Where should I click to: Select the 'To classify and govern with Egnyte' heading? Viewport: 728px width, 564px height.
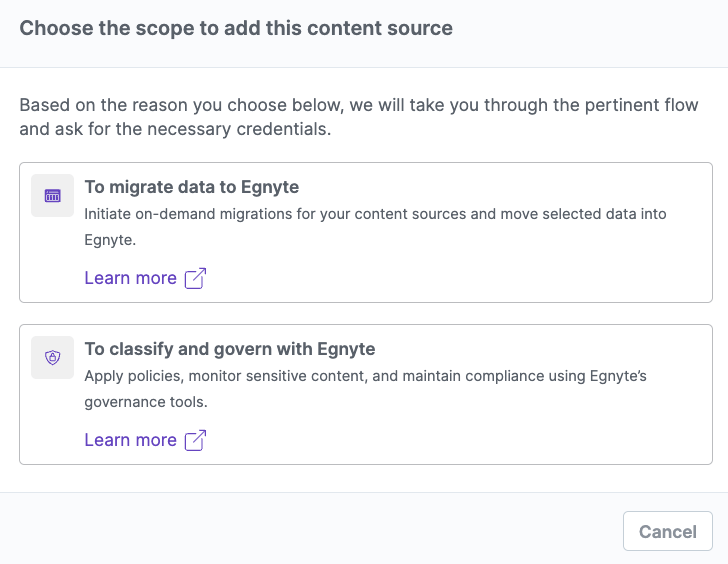(x=229, y=349)
